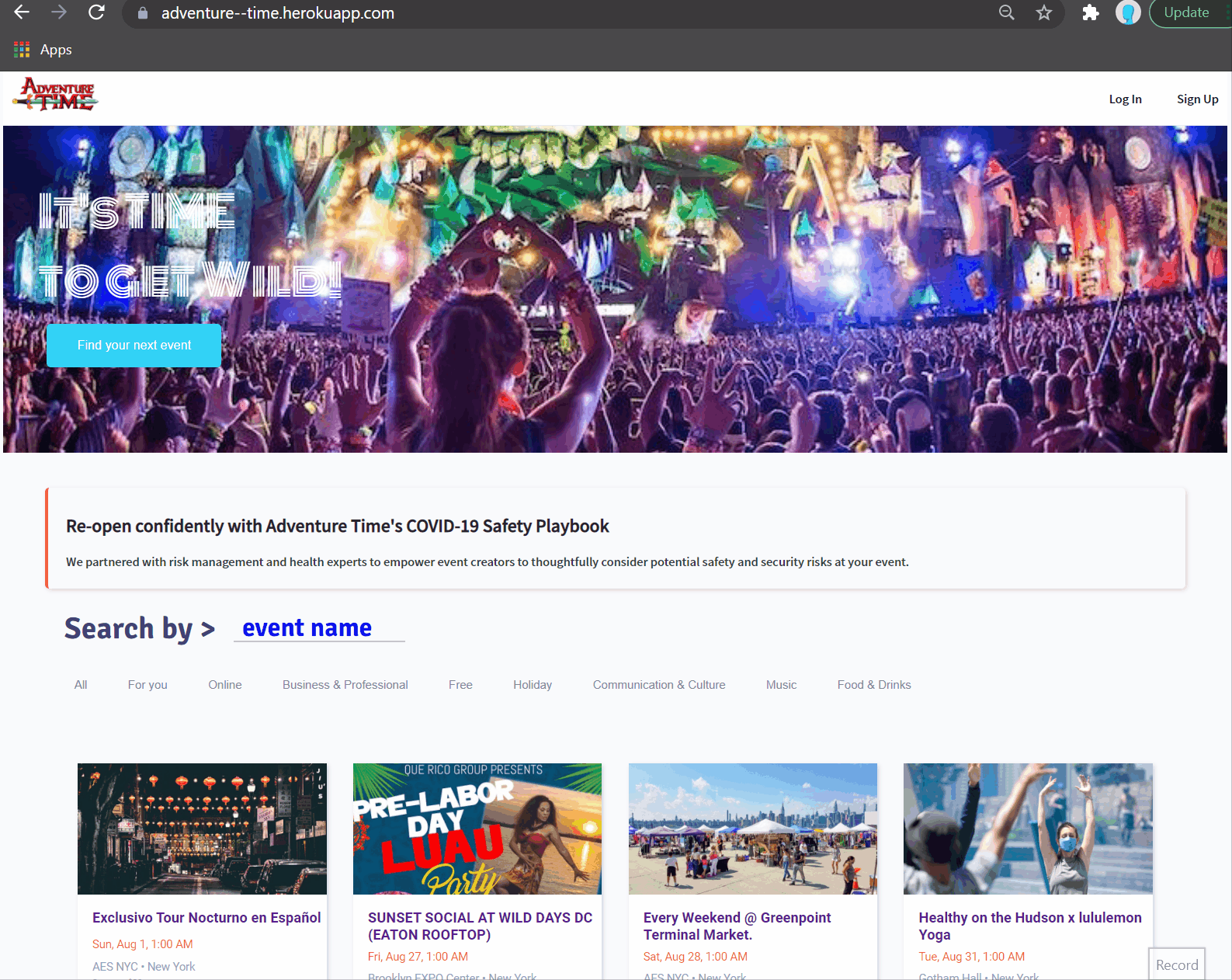Select the For you category tab
This screenshot has width=1232, height=980.
tap(147, 685)
